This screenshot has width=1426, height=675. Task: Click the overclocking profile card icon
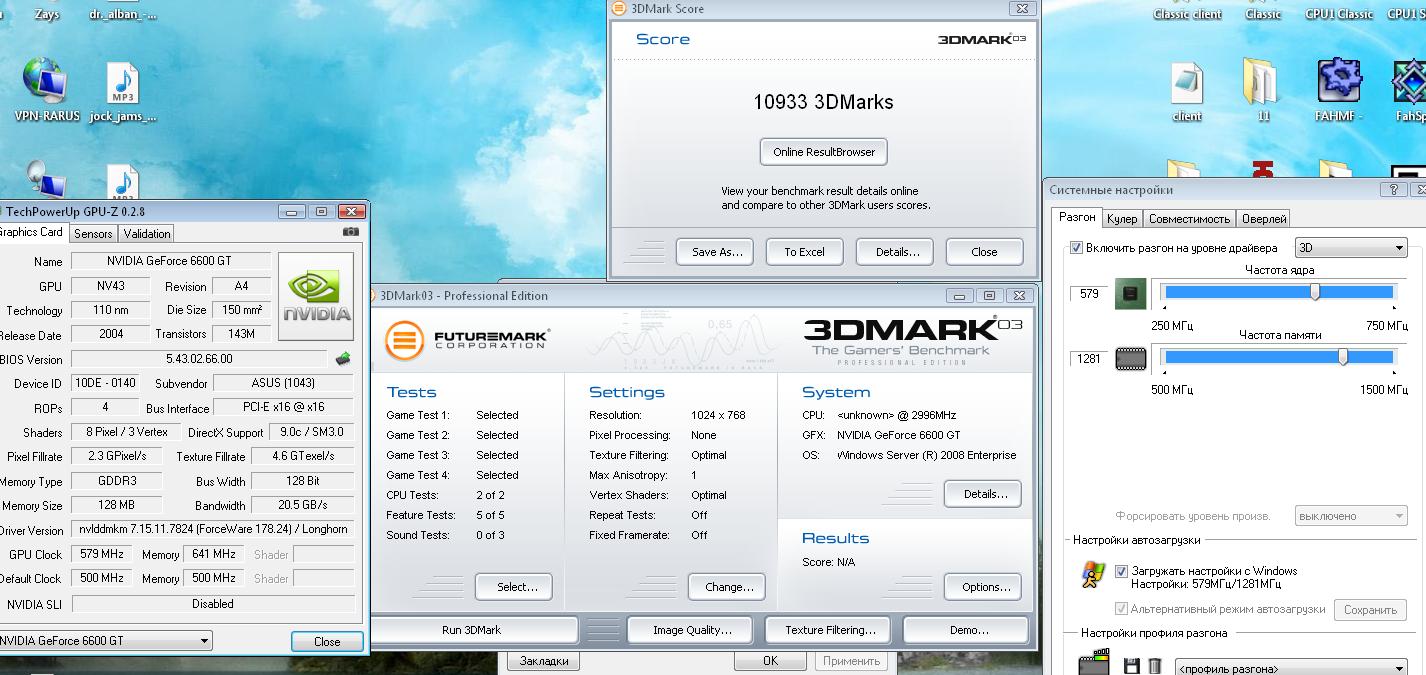click(x=1094, y=664)
